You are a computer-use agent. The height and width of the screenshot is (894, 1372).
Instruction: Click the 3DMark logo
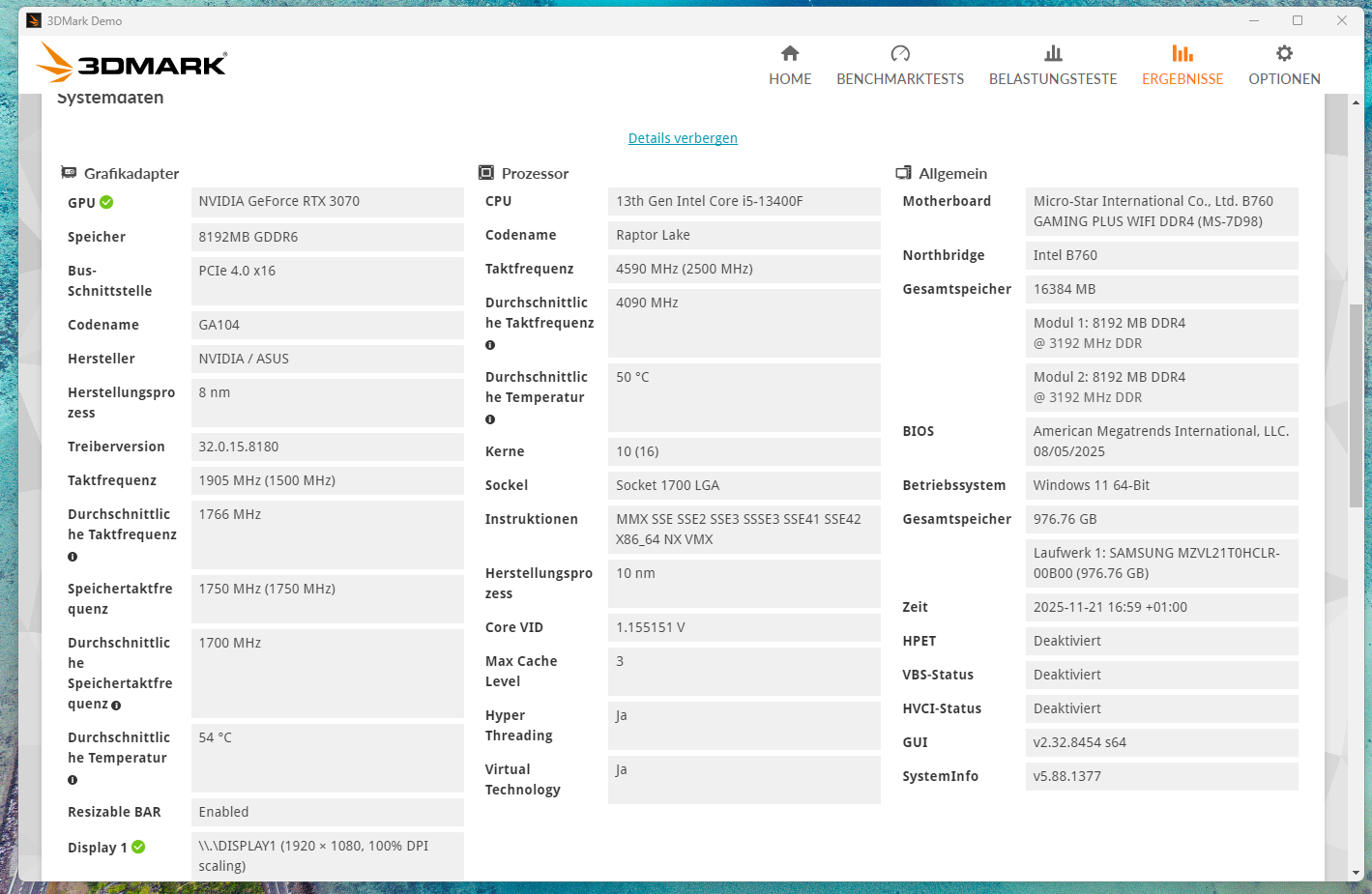pyautogui.click(x=131, y=63)
